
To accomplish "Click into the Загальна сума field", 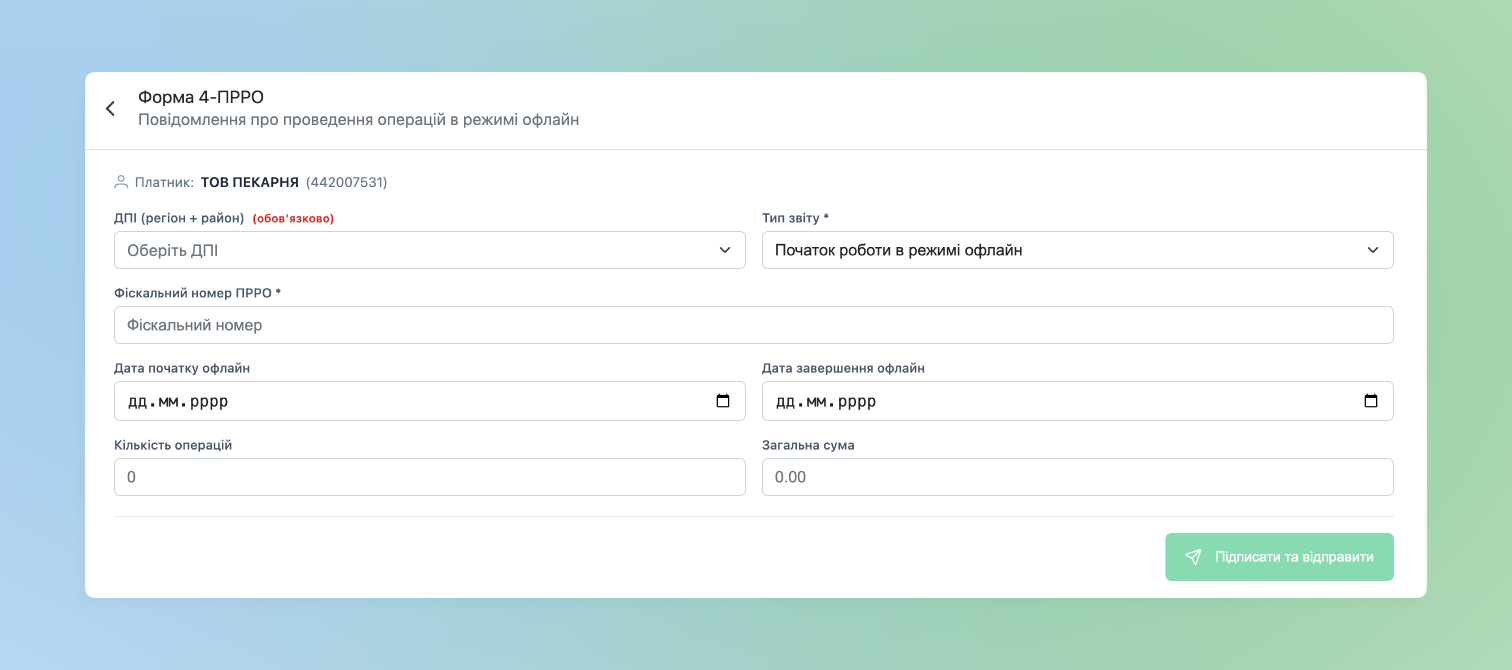I will [1078, 477].
